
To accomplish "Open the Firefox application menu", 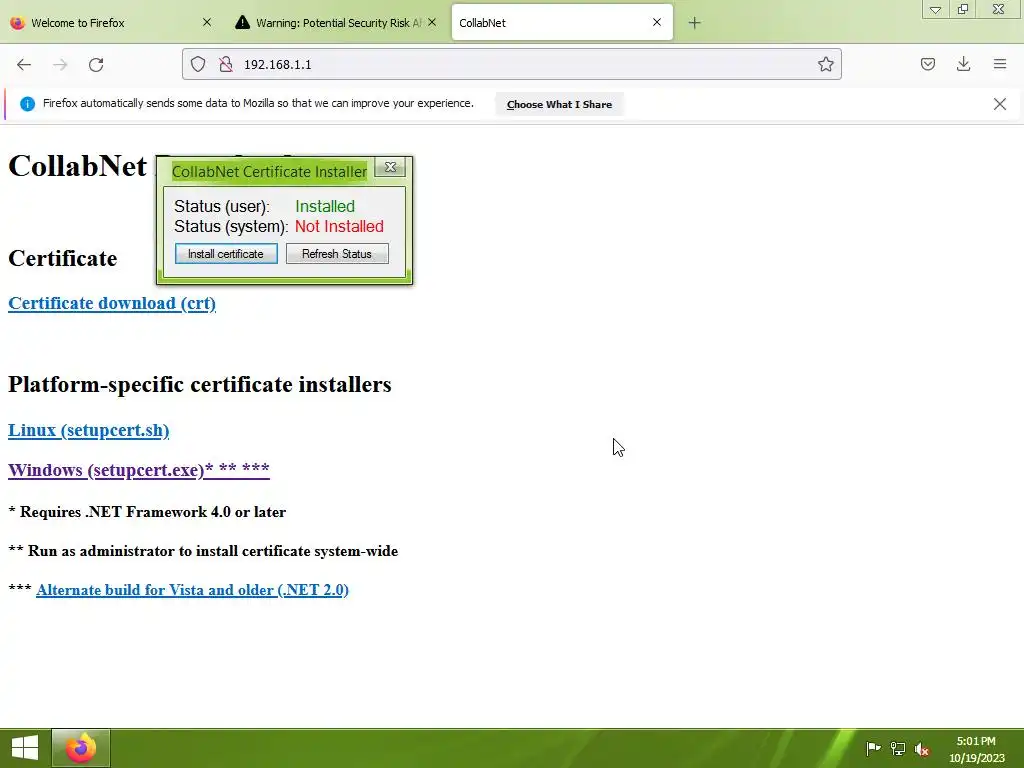I will (x=1000, y=64).
